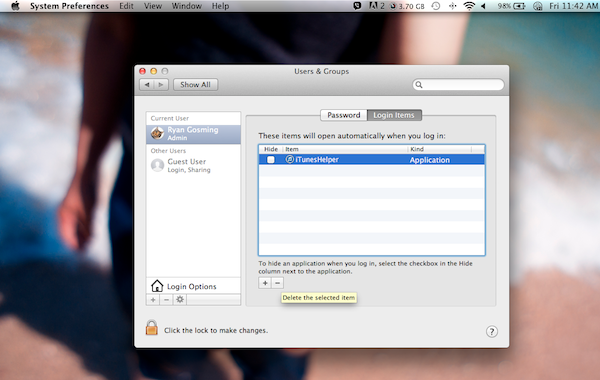This screenshot has width=600, height=380.
Task: Click the lock icon to make changes
Action: pyautogui.click(x=152, y=328)
